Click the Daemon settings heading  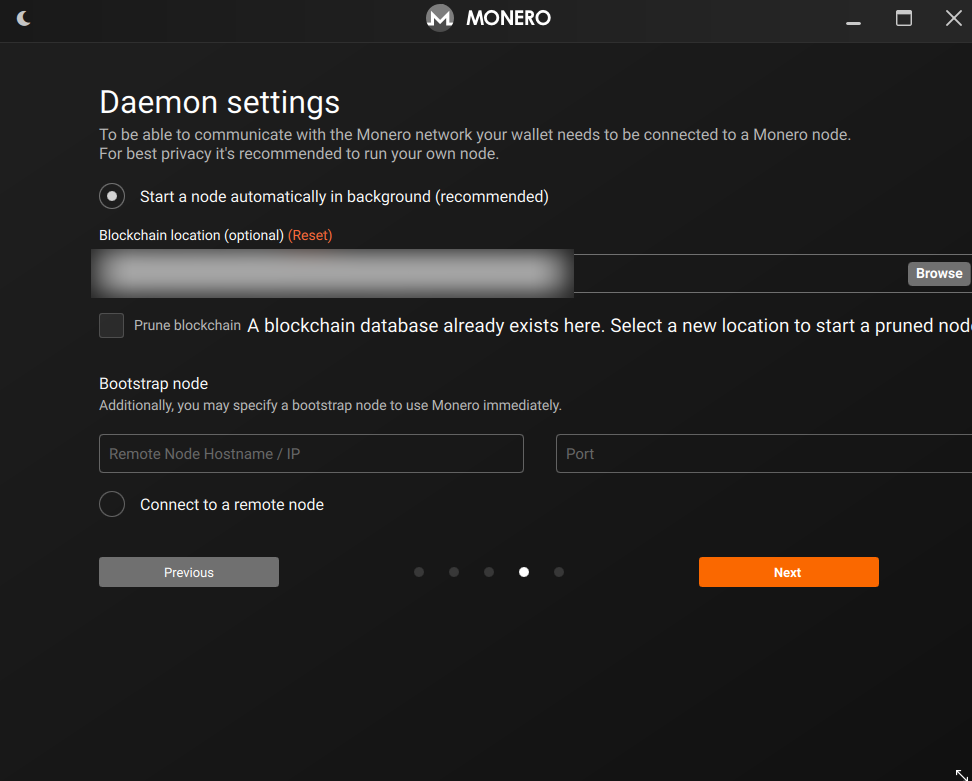219,102
